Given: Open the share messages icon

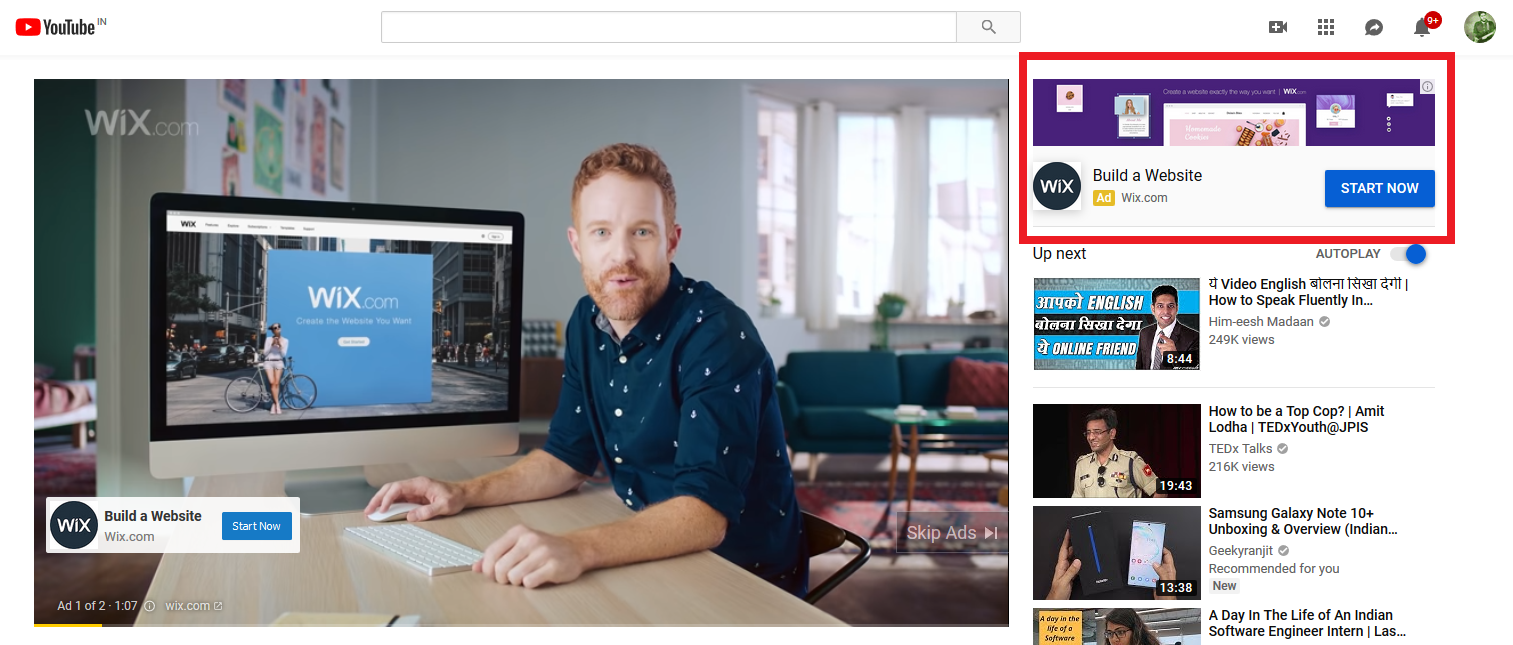Looking at the screenshot, I should click(x=1374, y=27).
